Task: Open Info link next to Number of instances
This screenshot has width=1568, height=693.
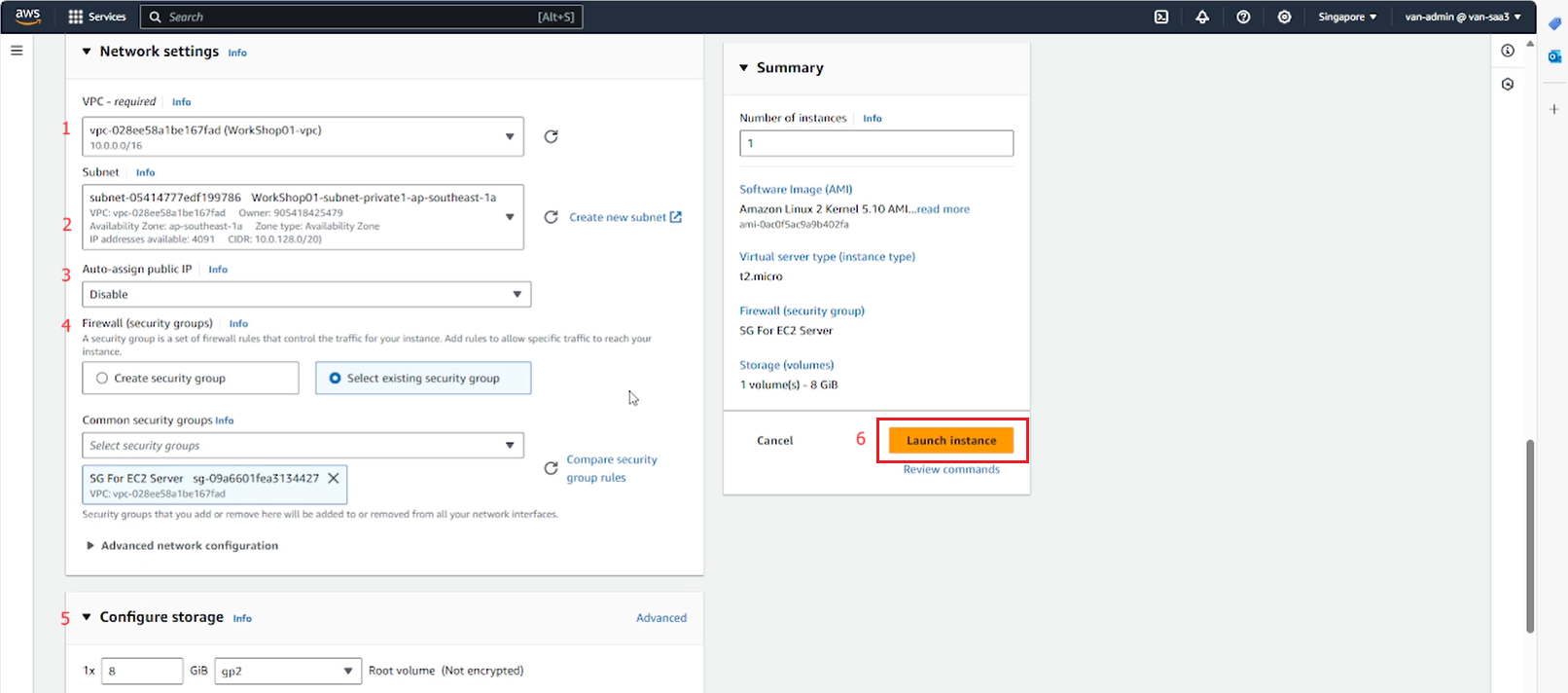Action: [873, 119]
